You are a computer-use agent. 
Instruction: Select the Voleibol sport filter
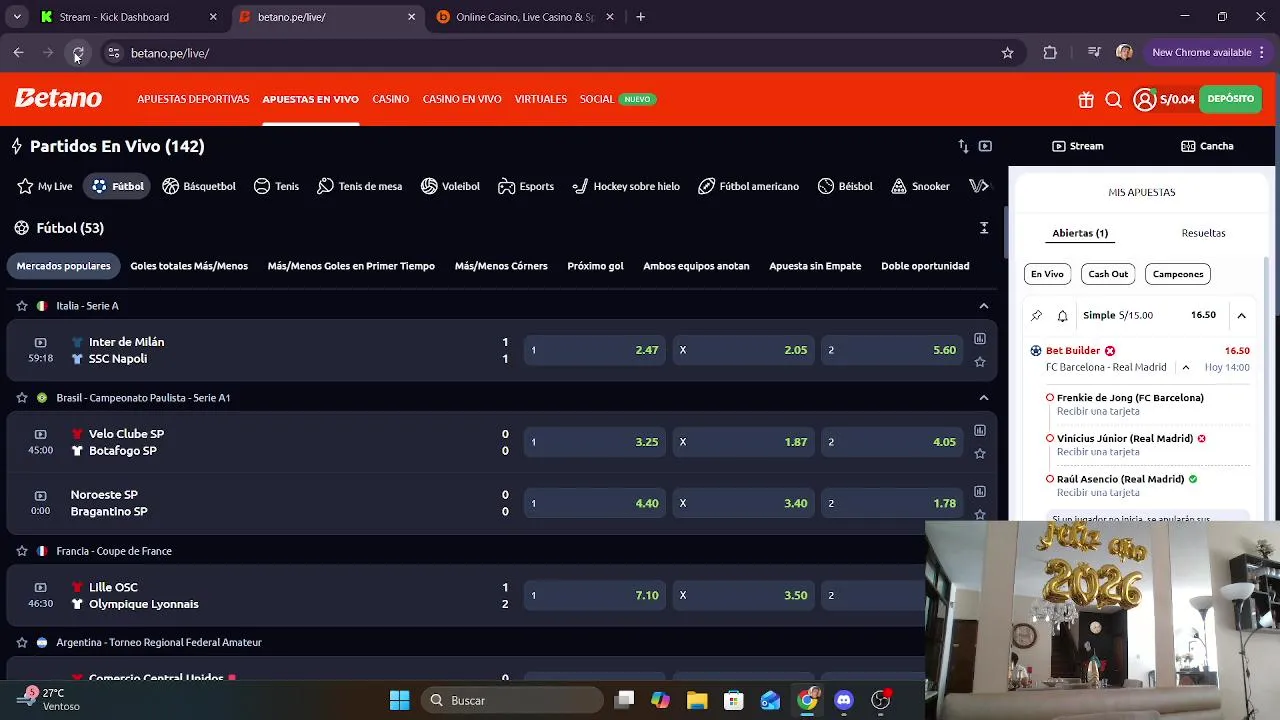tap(450, 186)
